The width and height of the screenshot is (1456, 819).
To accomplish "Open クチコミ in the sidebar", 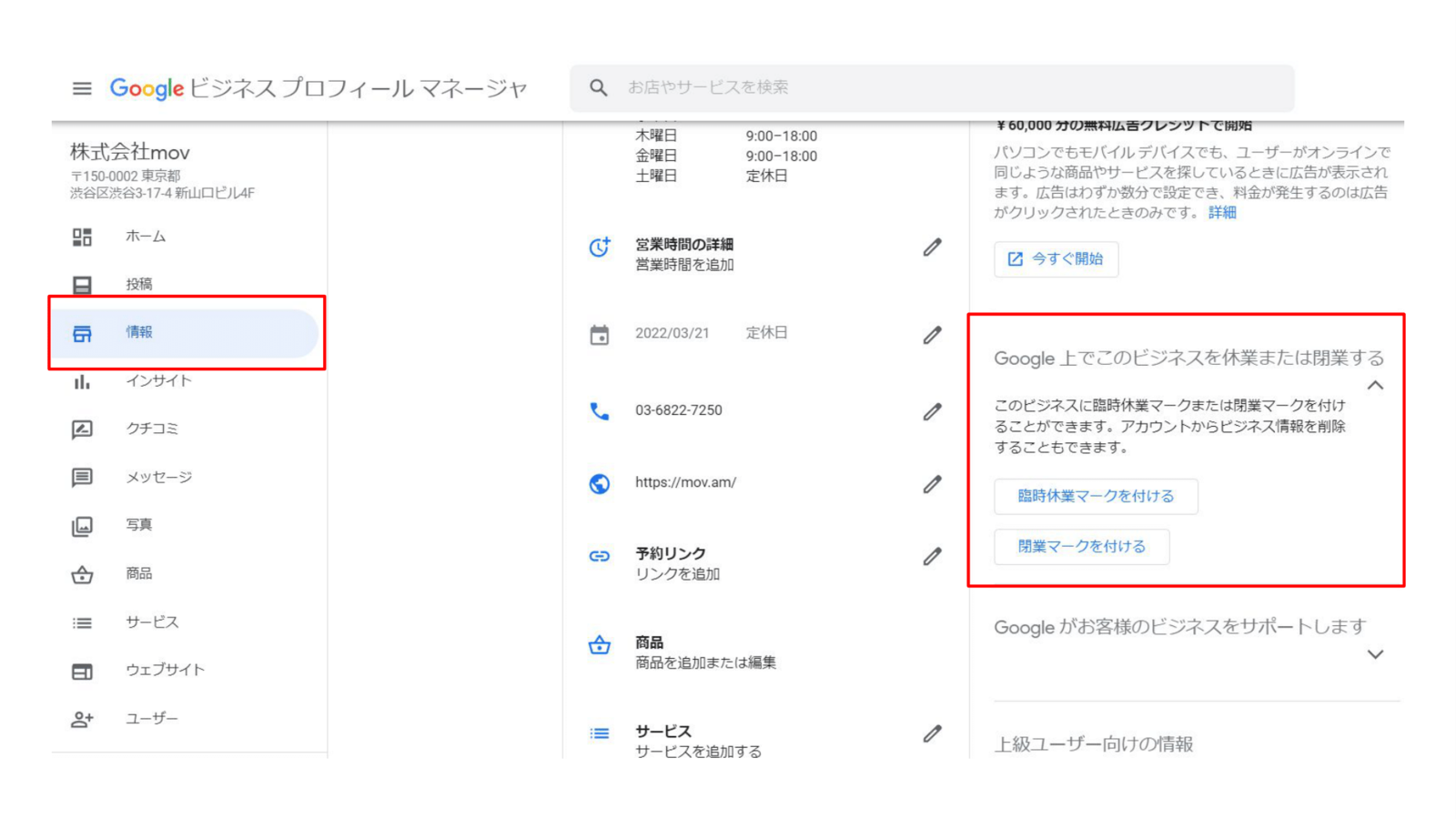I will 152,429.
